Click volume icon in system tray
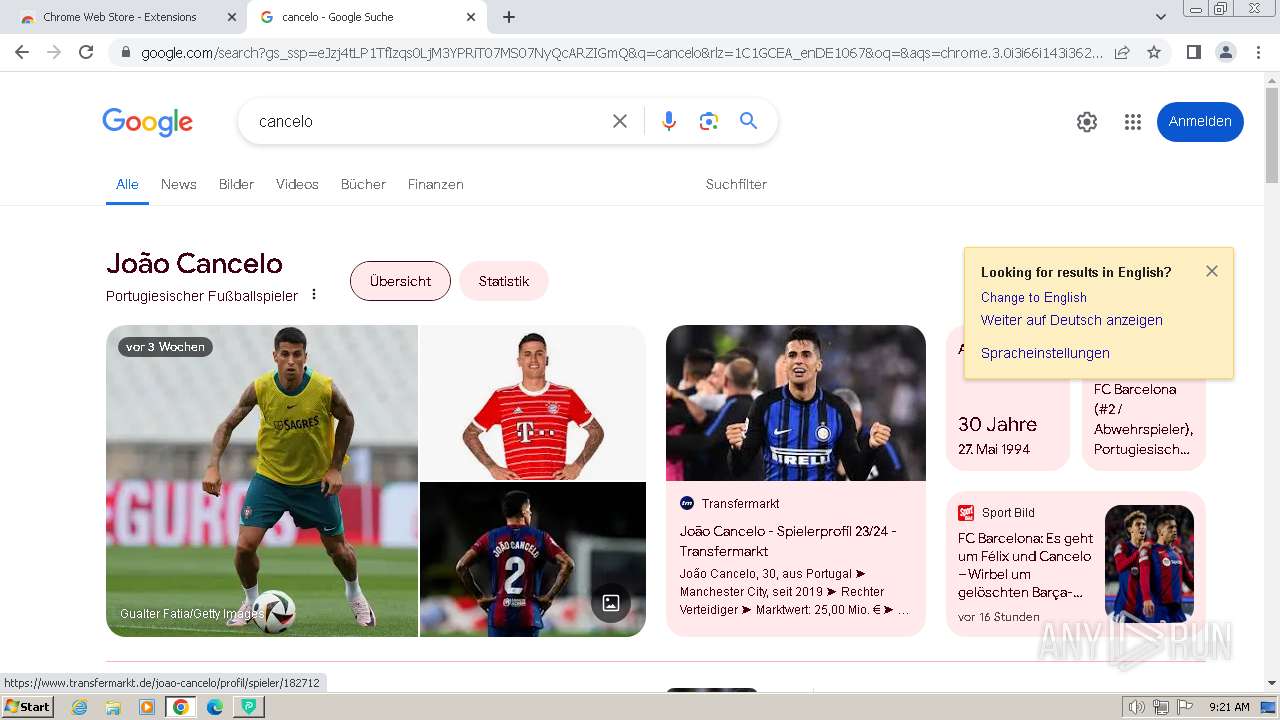 1137,707
